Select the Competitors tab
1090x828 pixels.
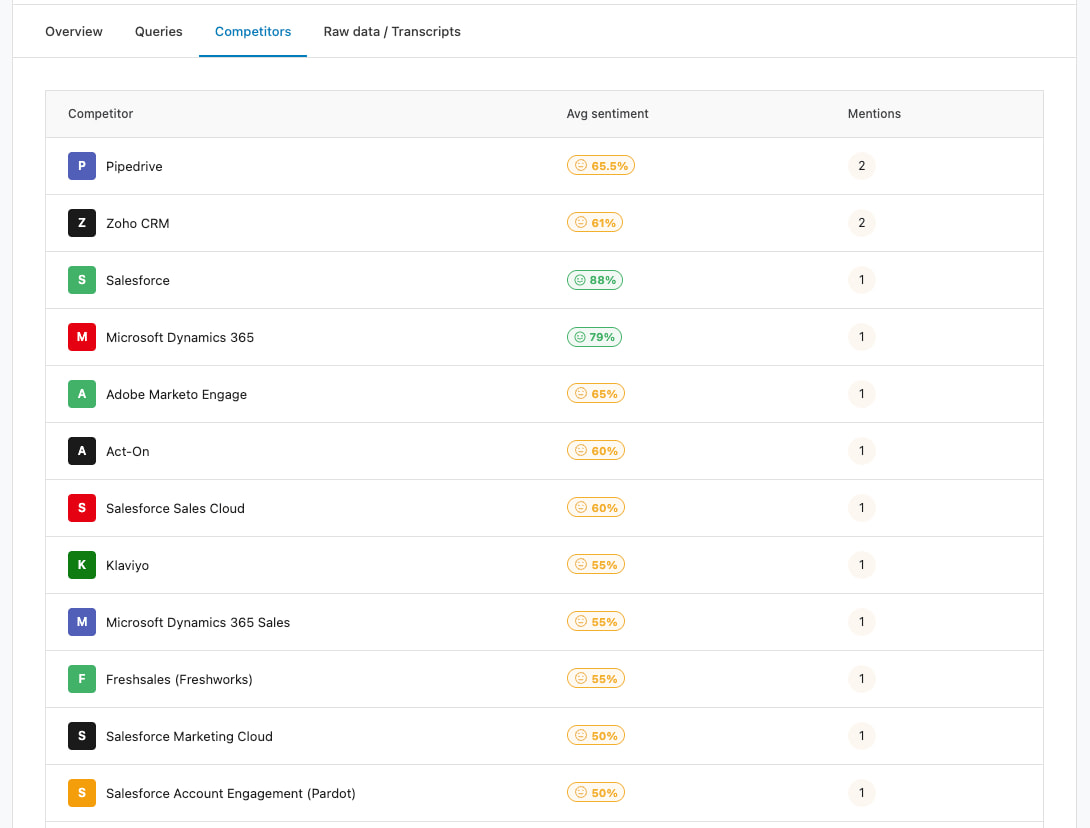pyautogui.click(x=253, y=31)
